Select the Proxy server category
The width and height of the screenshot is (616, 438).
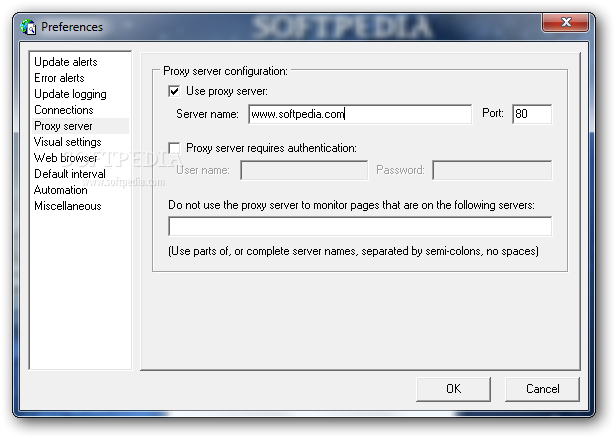(x=80, y=126)
